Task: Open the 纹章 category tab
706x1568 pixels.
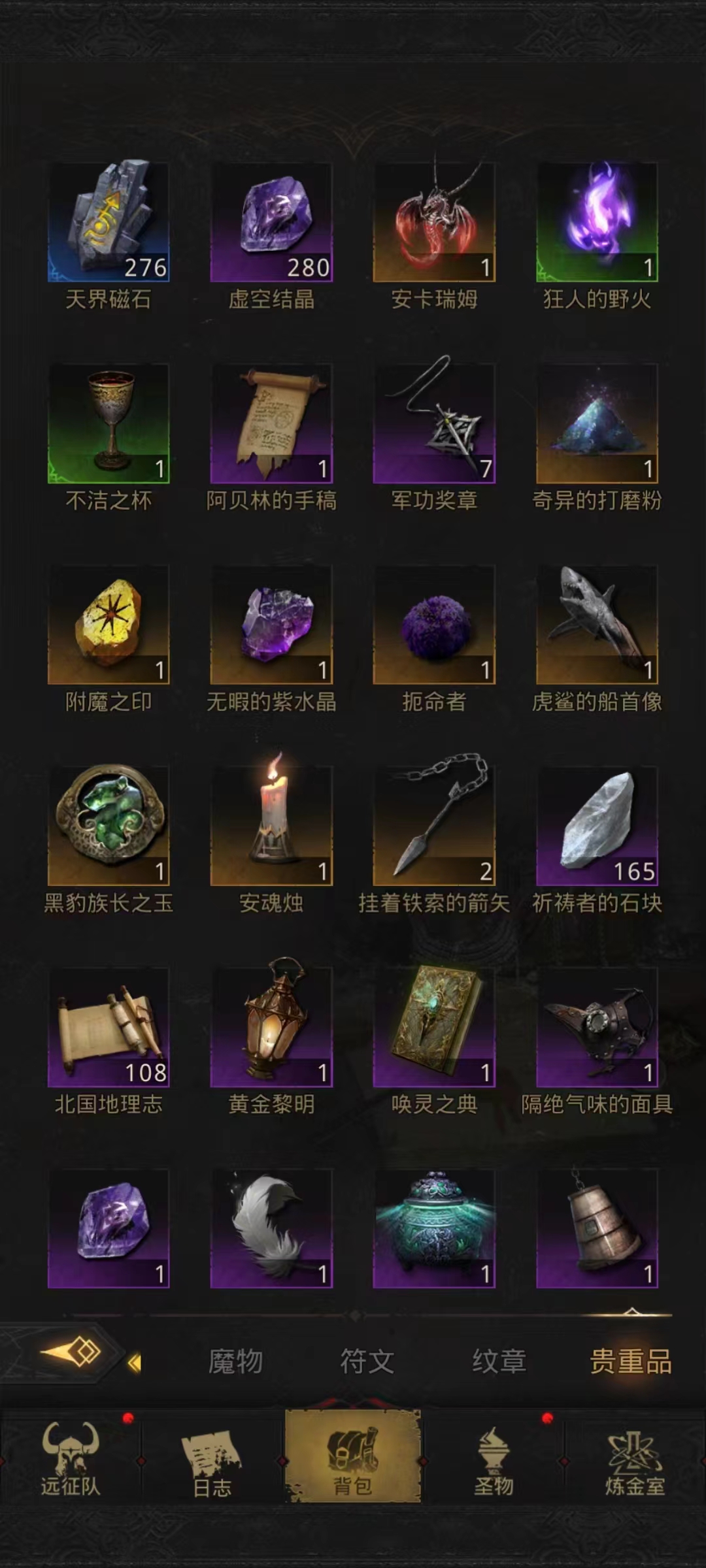Action: 499,1362
